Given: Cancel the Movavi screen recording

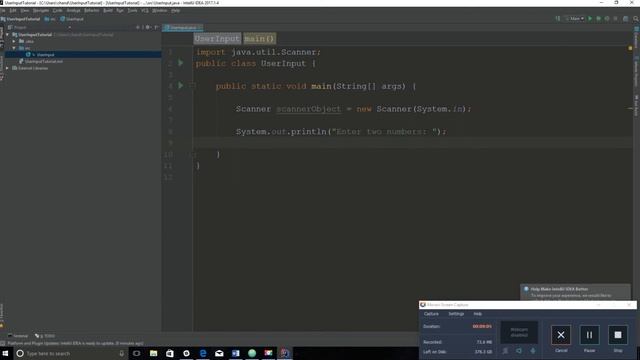Looking at the screenshot, I should point(561,335).
